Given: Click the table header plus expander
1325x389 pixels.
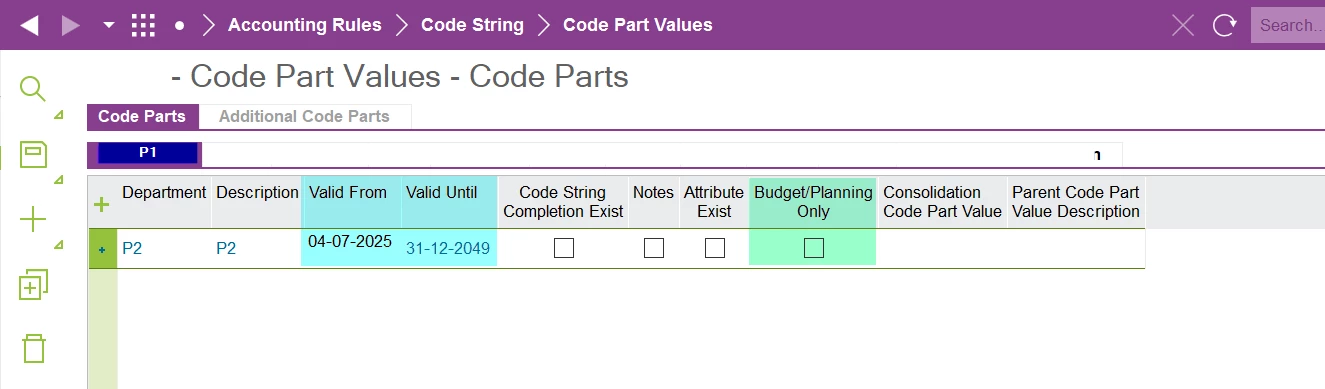Looking at the screenshot, I should coord(101,205).
